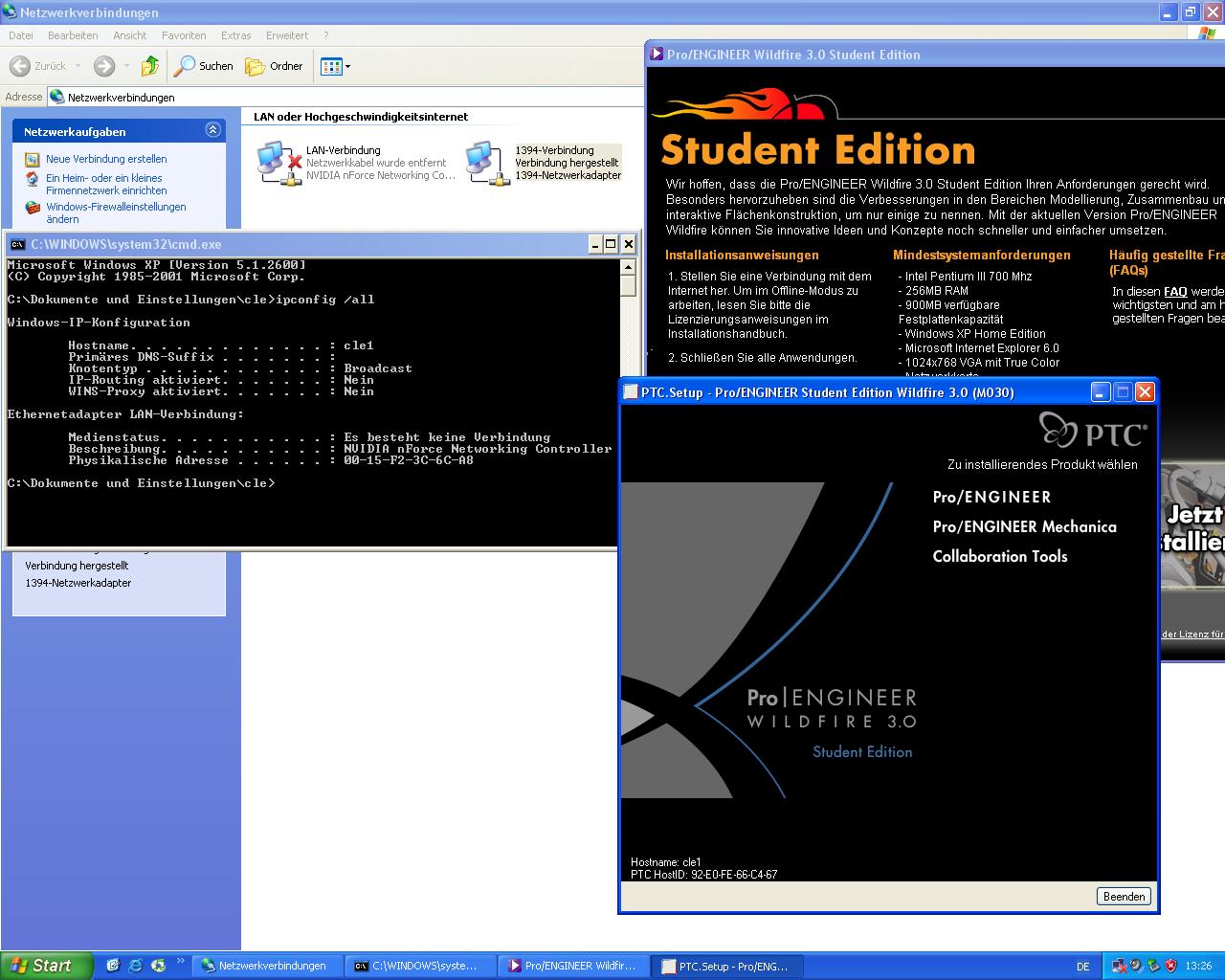Click the cmd window scrollbar thumb
Image resolution: width=1225 pixels, height=980 pixels.
pyautogui.click(x=628, y=285)
